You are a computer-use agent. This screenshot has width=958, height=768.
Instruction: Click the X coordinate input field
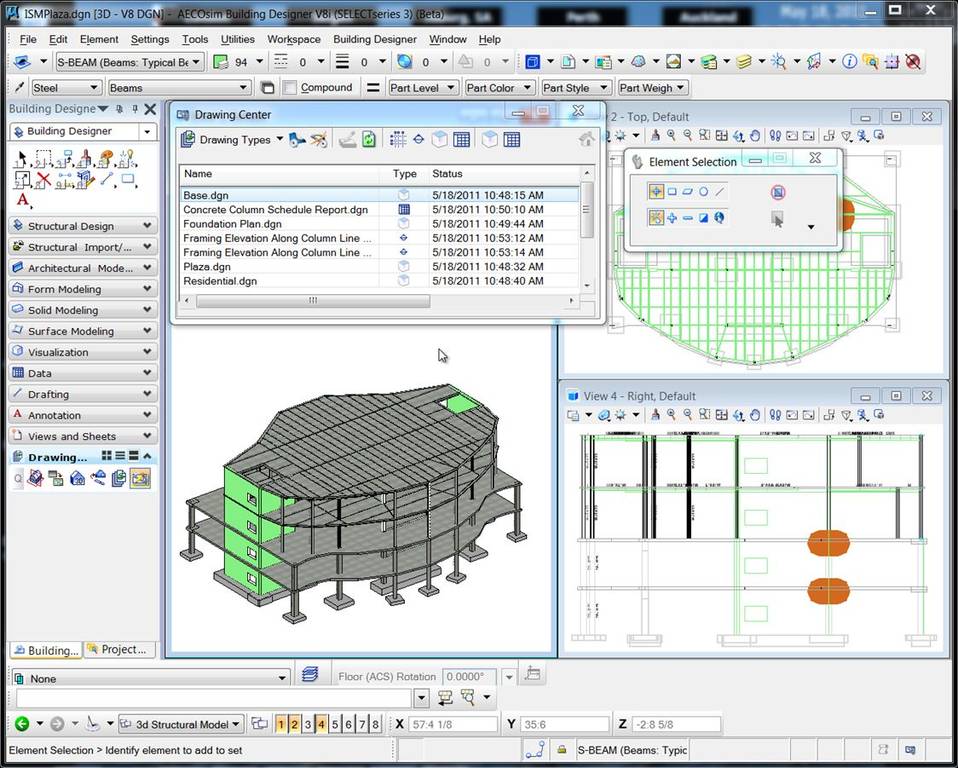point(453,725)
